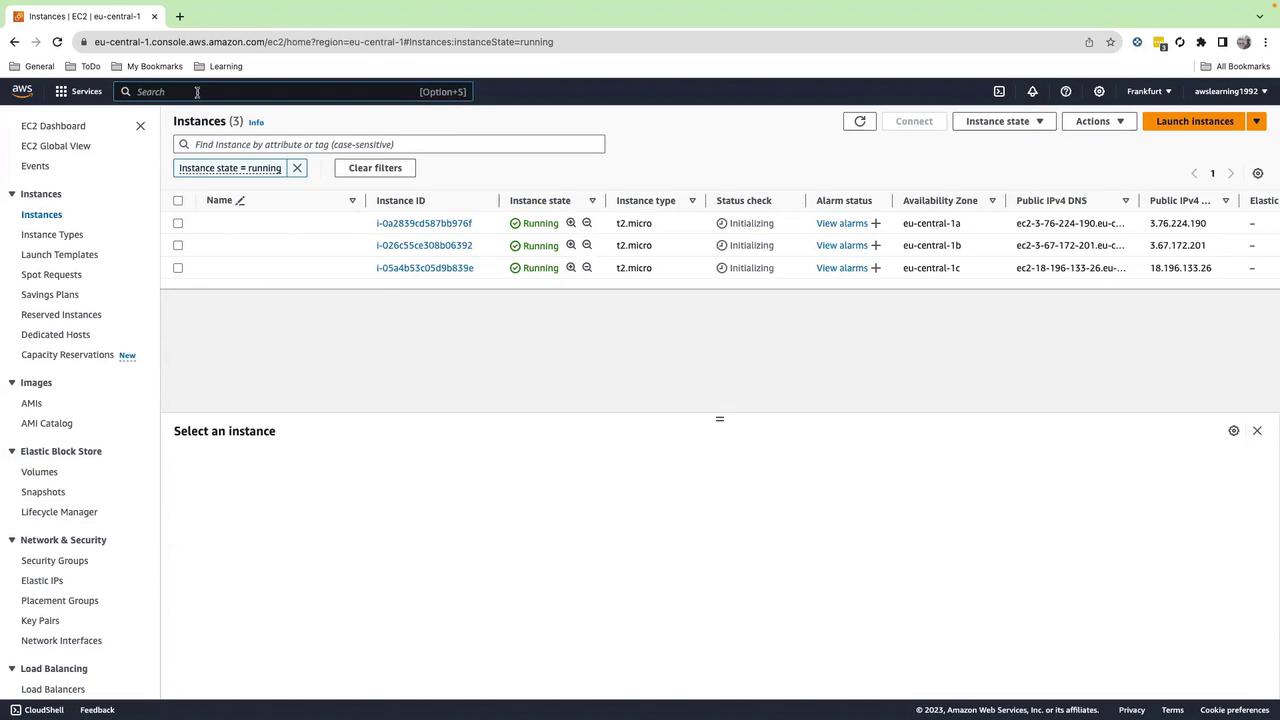Add alarm plus icon for eu-central-1a instance
Image resolution: width=1280 pixels, height=720 pixels.
point(876,223)
